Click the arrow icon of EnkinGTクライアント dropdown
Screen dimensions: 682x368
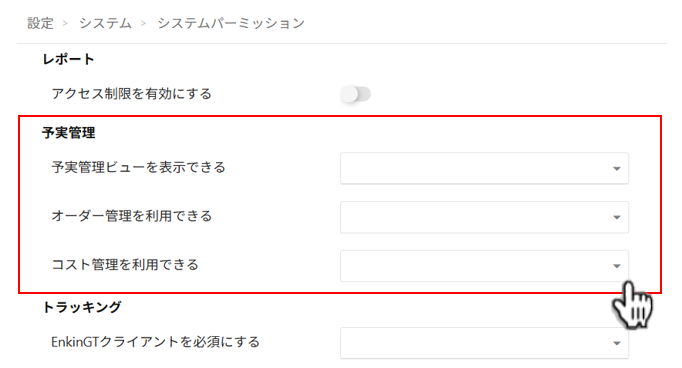point(617,344)
